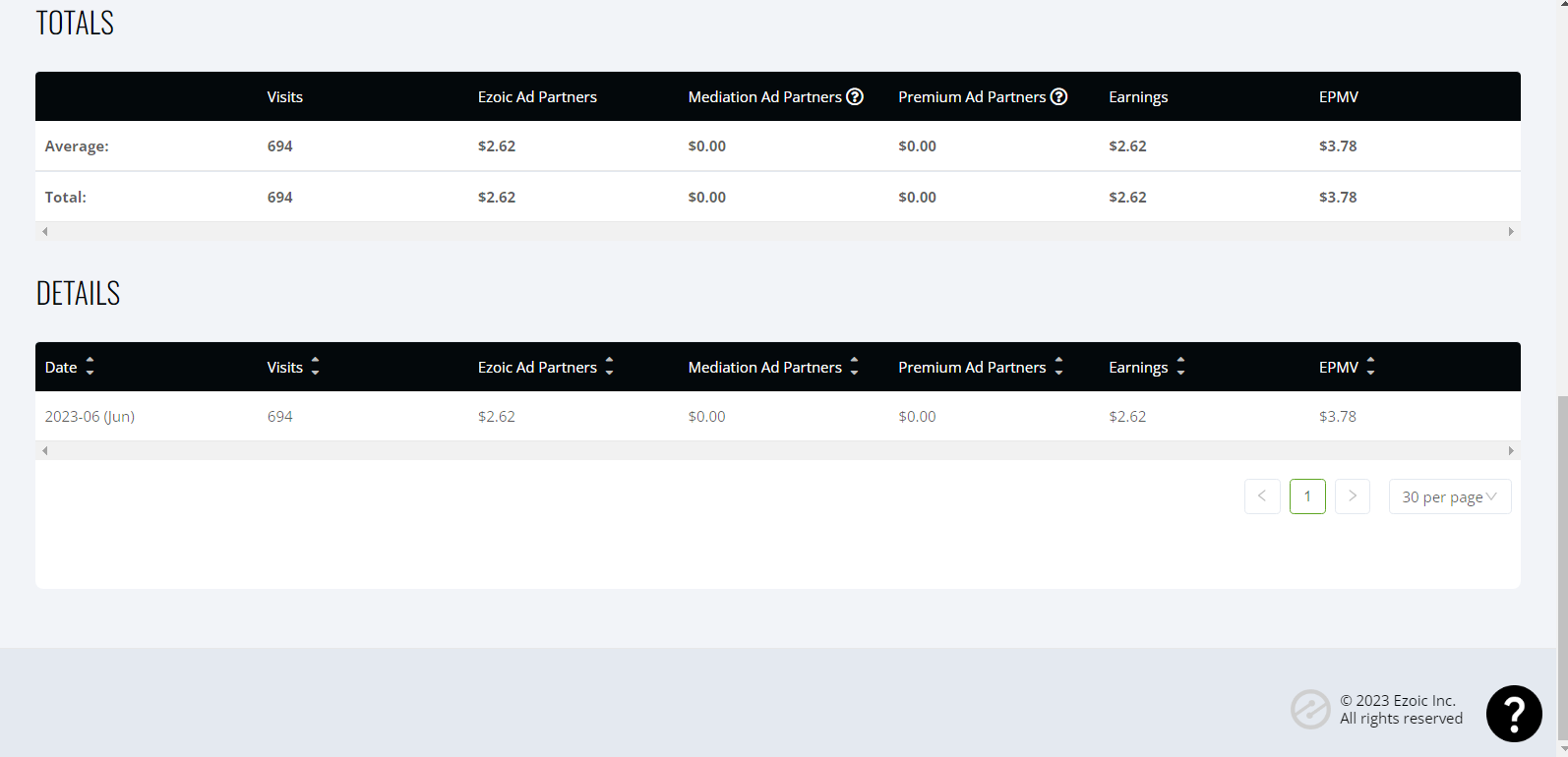1568x757 pixels.
Task: Sort Details by Premium Ad Partners
Action: [1058, 367]
